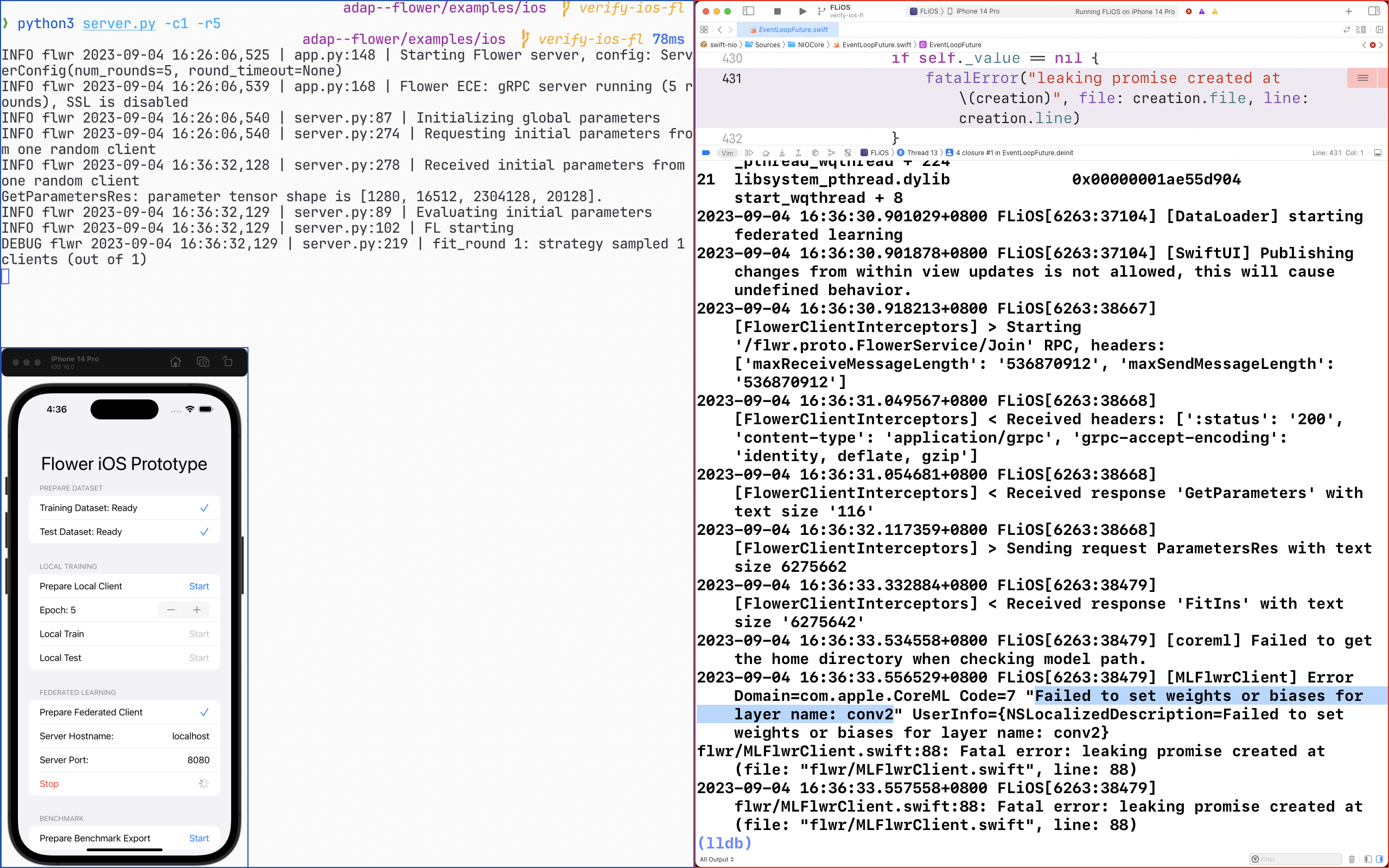
Task: Open the memory graph debugger icon
Action: coord(831,152)
